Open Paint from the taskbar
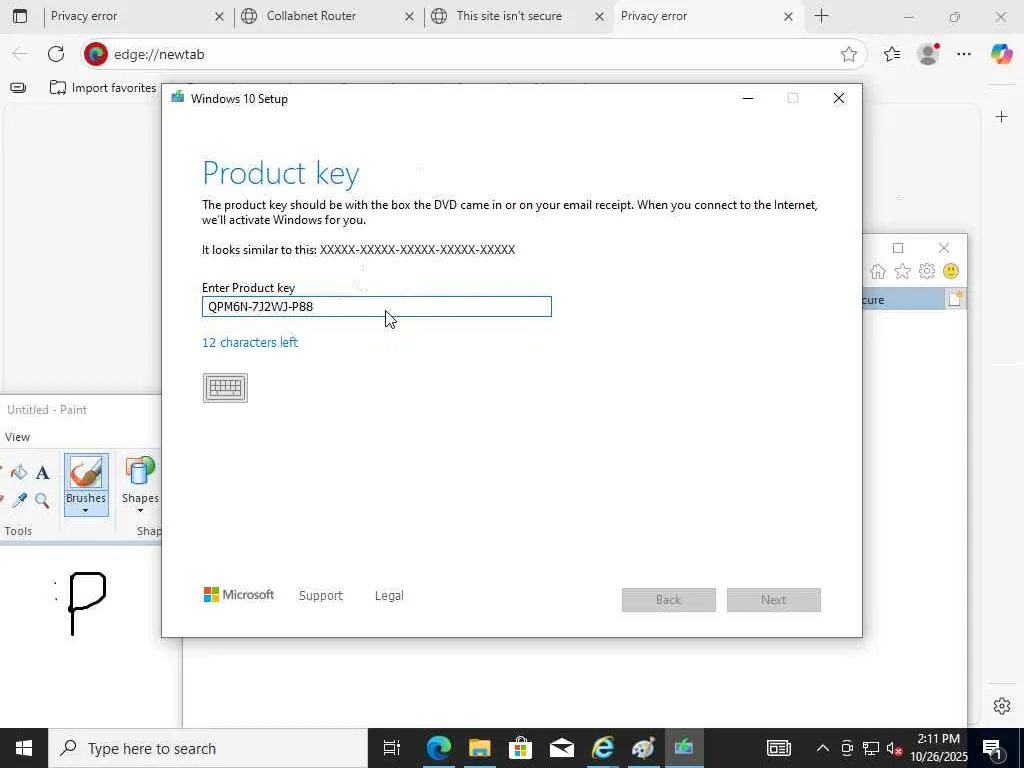The image size is (1024, 768). [643, 748]
